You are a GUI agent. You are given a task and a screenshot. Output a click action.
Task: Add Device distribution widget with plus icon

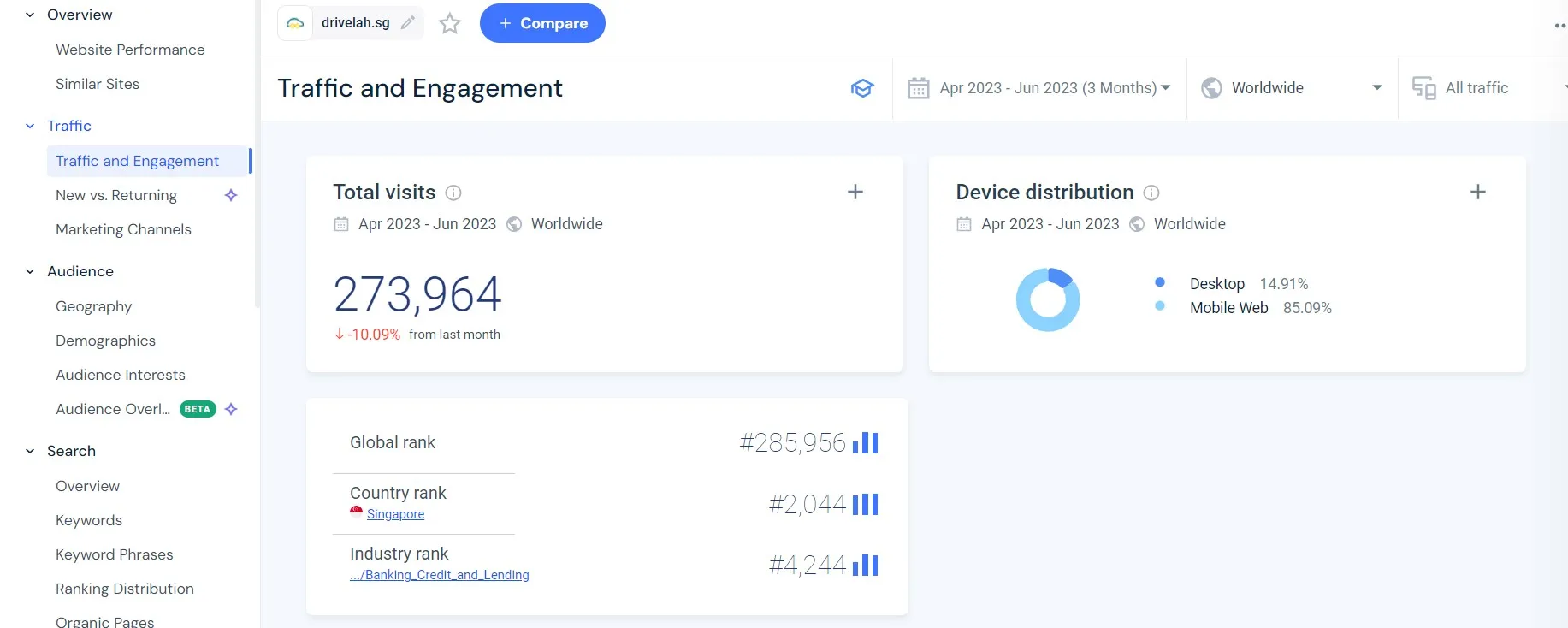(1477, 192)
